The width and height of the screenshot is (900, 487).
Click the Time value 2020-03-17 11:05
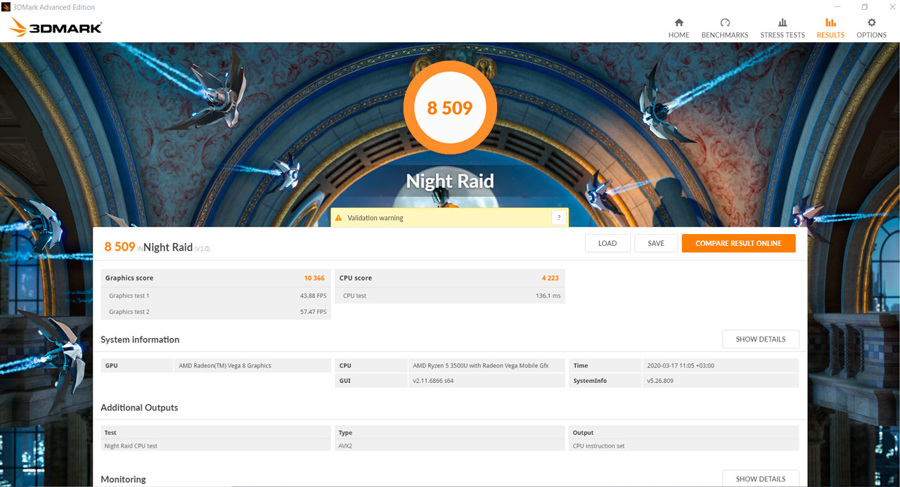pos(680,366)
